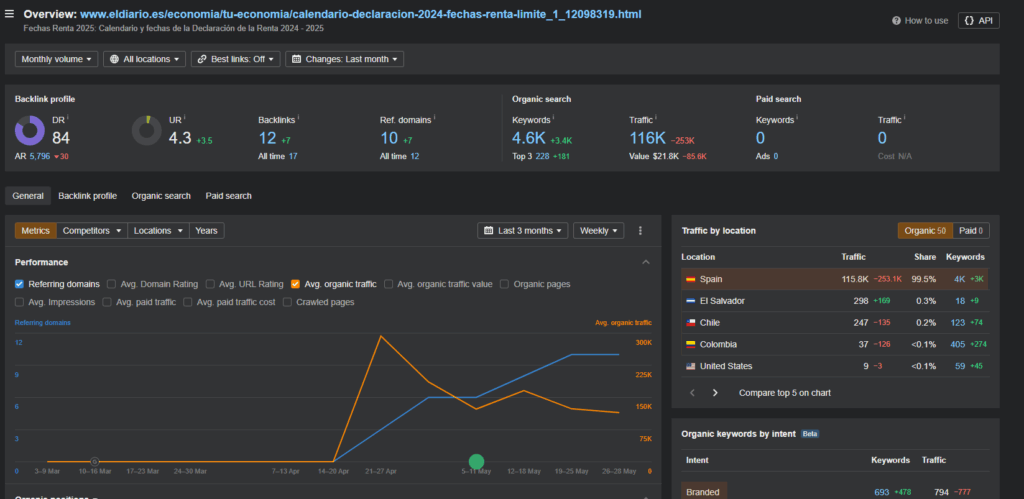The image size is (1024, 499).
Task: Click the How to use help icon
Action: point(897,21)
